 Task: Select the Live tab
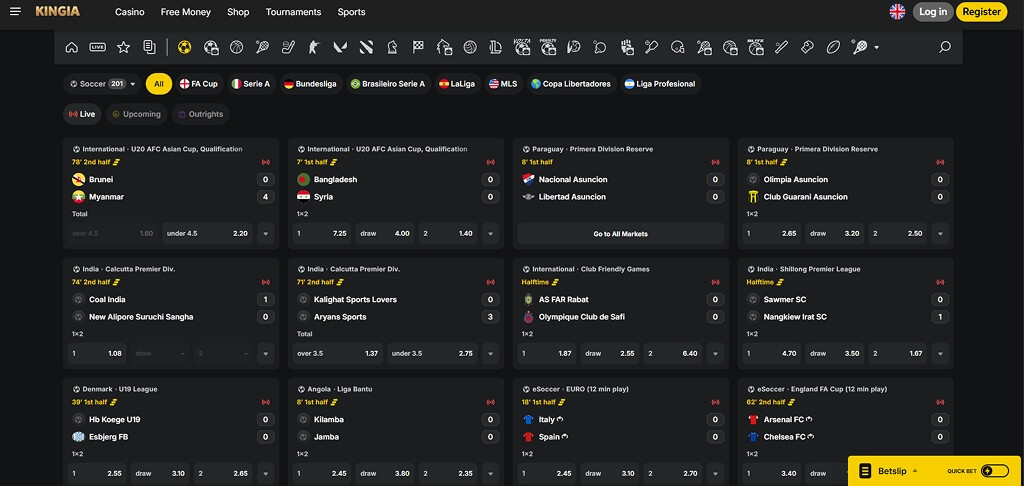tap(82, 114)
